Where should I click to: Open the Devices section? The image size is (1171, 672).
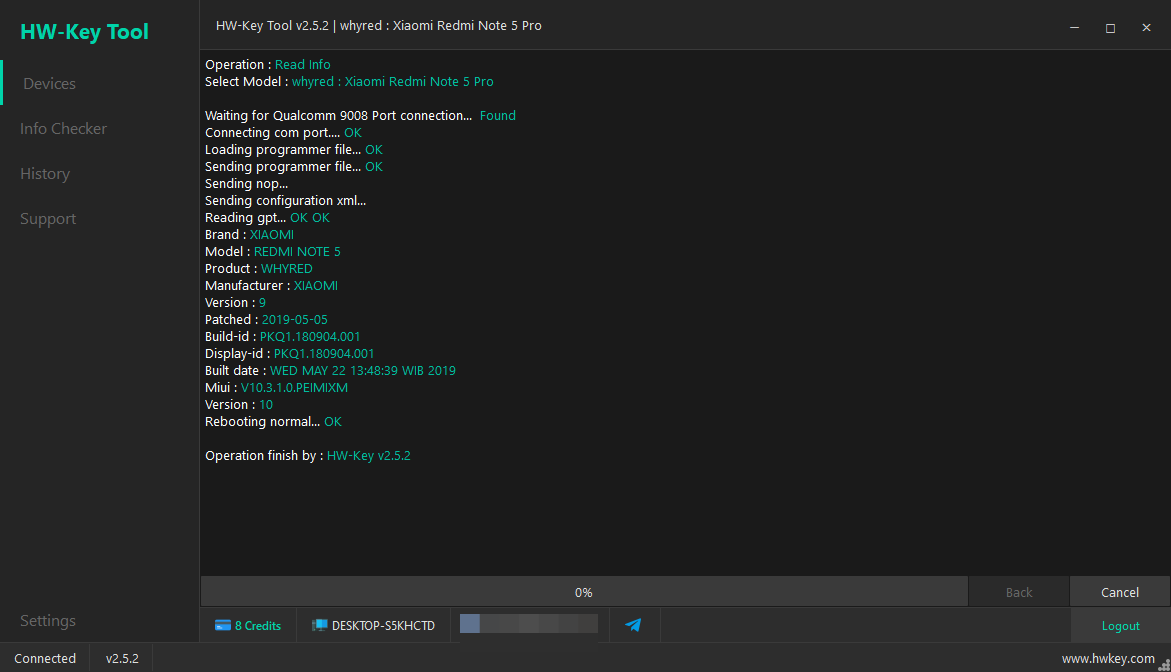pos(49,84)
